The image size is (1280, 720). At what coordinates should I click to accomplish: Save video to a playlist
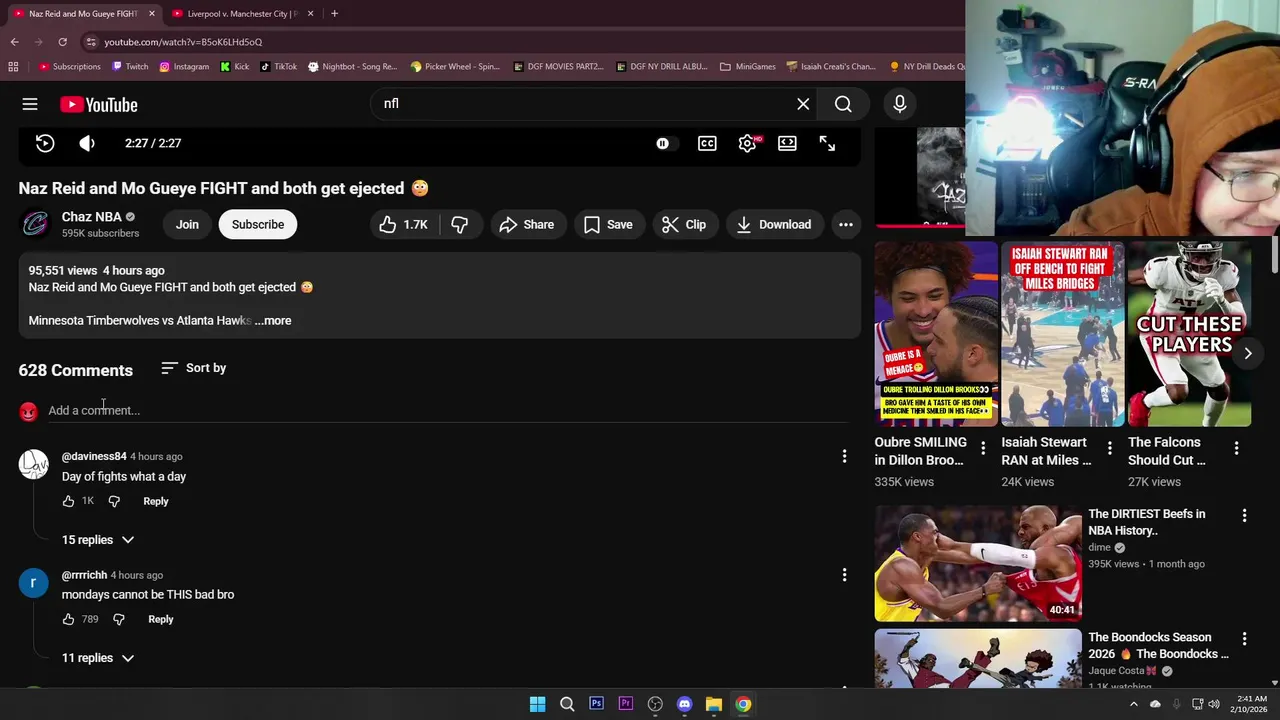click(x=608, y=224)
